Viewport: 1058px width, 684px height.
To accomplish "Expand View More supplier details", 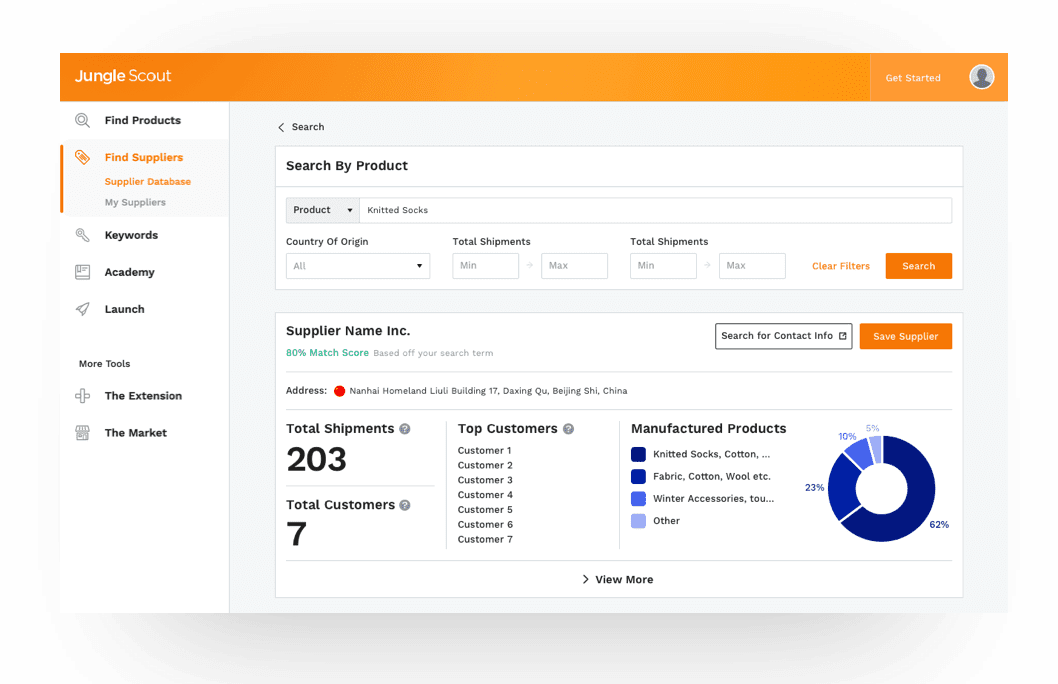I will [x=617, y=579].
